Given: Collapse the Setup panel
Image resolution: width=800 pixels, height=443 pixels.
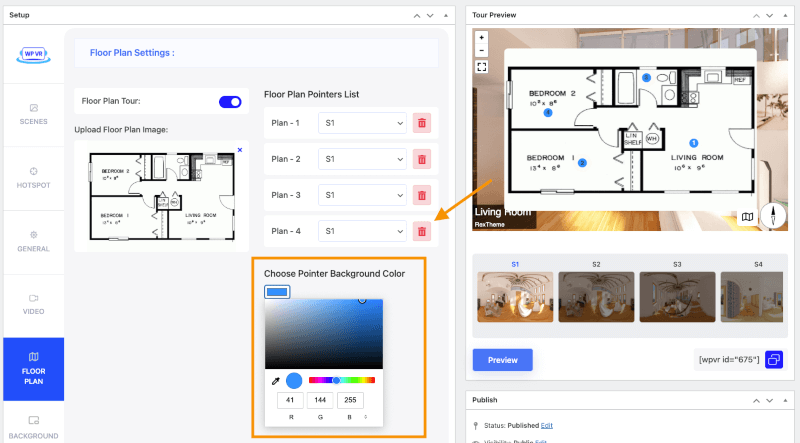Looking at the screenshot, I should 446,16.
